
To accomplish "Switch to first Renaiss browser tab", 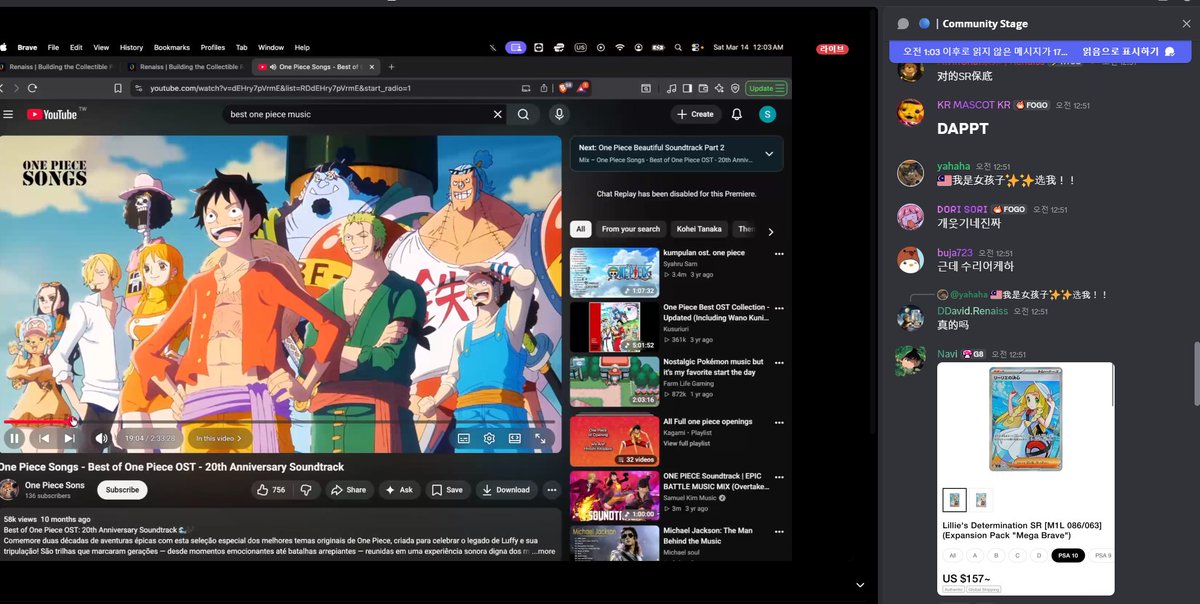I will [x=56, y=67].
